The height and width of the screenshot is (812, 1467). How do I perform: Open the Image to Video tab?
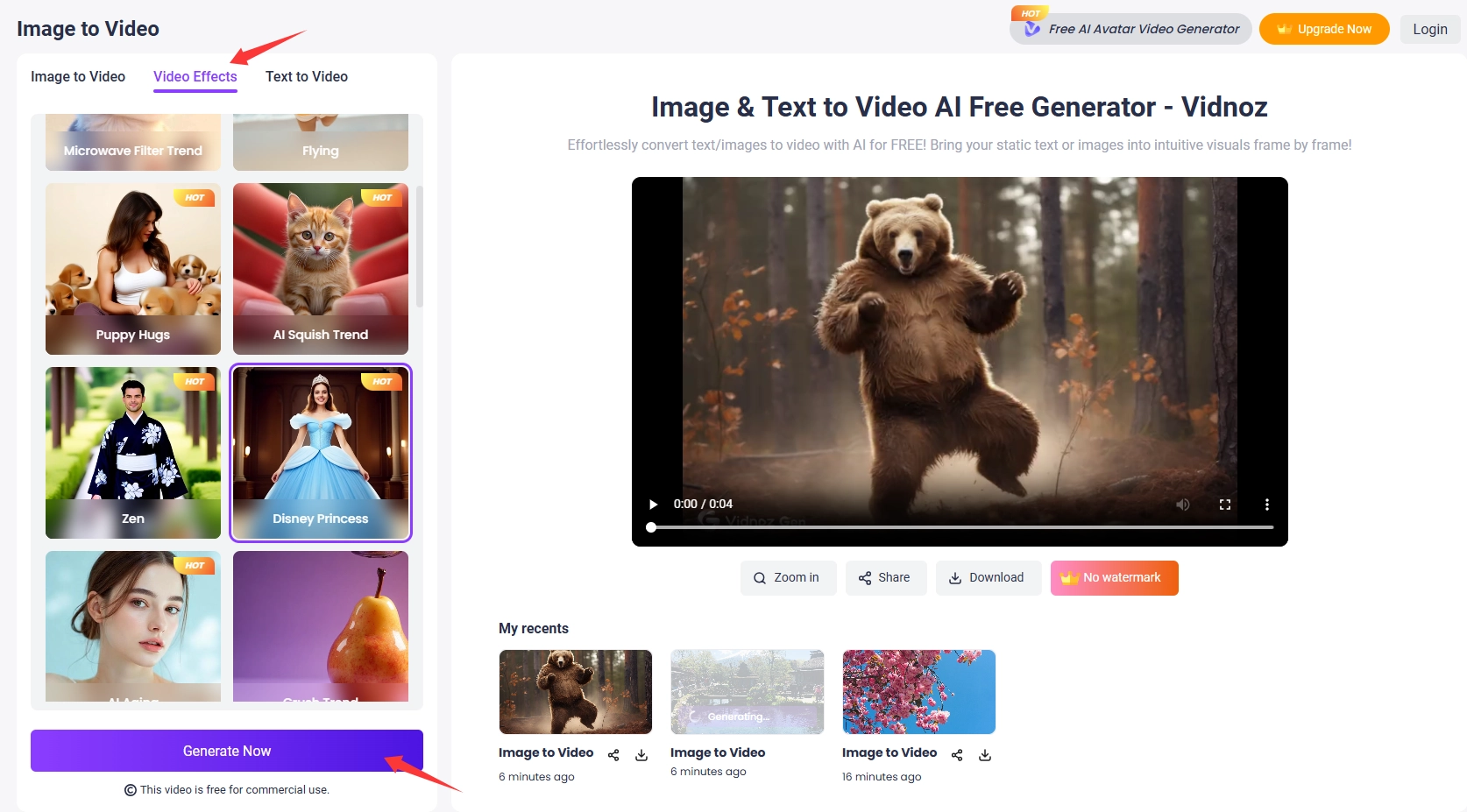tap(77, 77)
